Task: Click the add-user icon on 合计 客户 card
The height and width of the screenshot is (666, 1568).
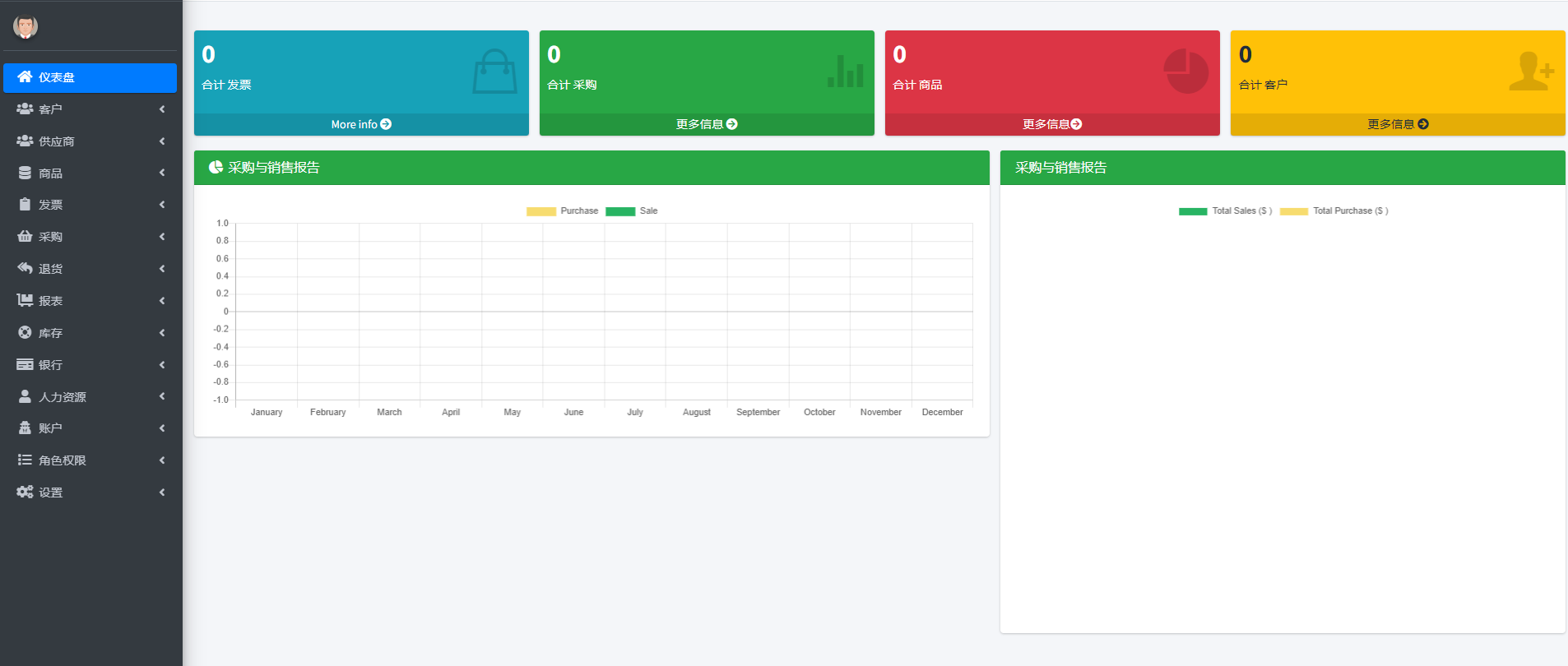Action: tap(1530, 72)
